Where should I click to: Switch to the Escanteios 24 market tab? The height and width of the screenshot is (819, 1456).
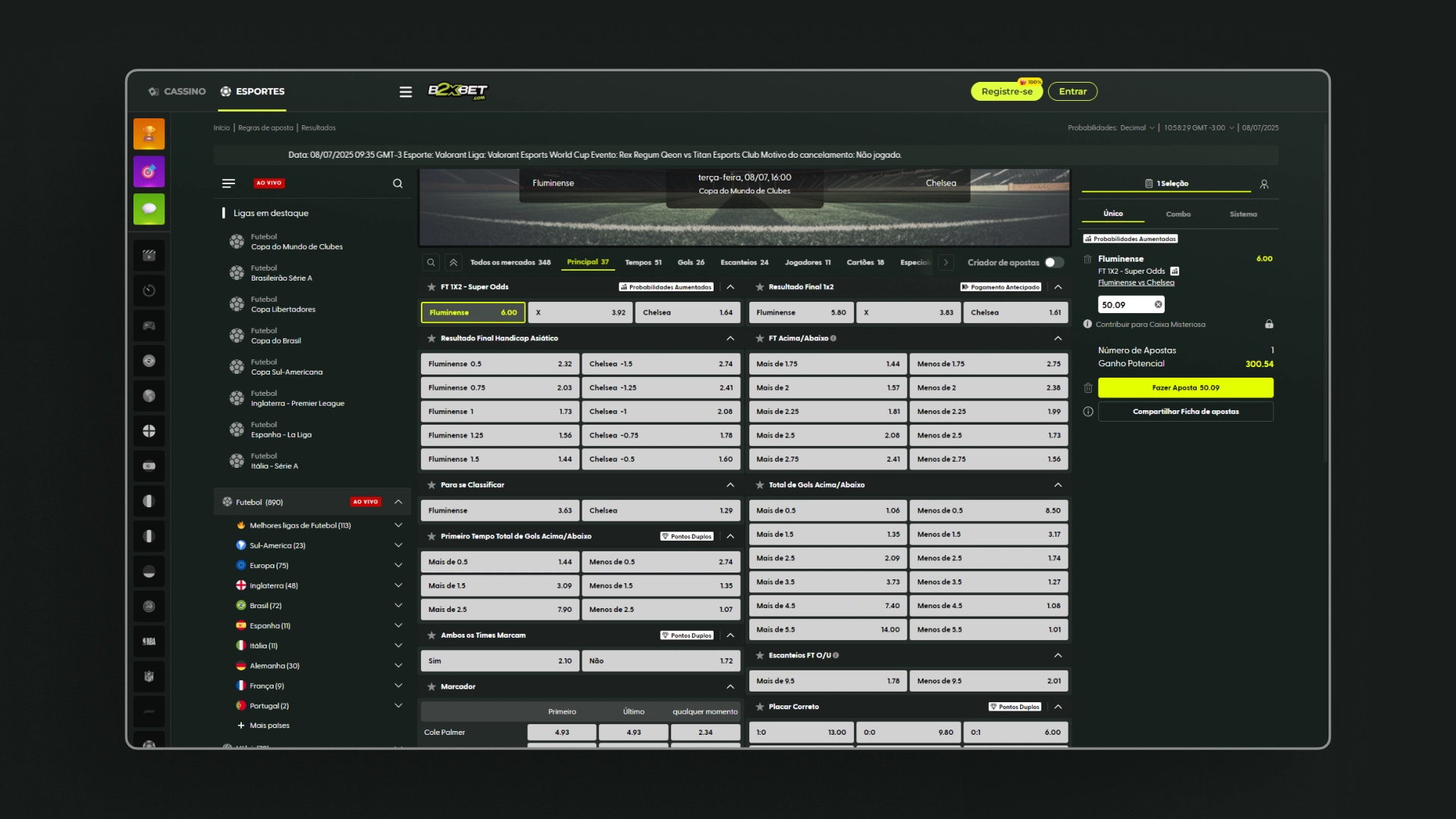point(744,262)
